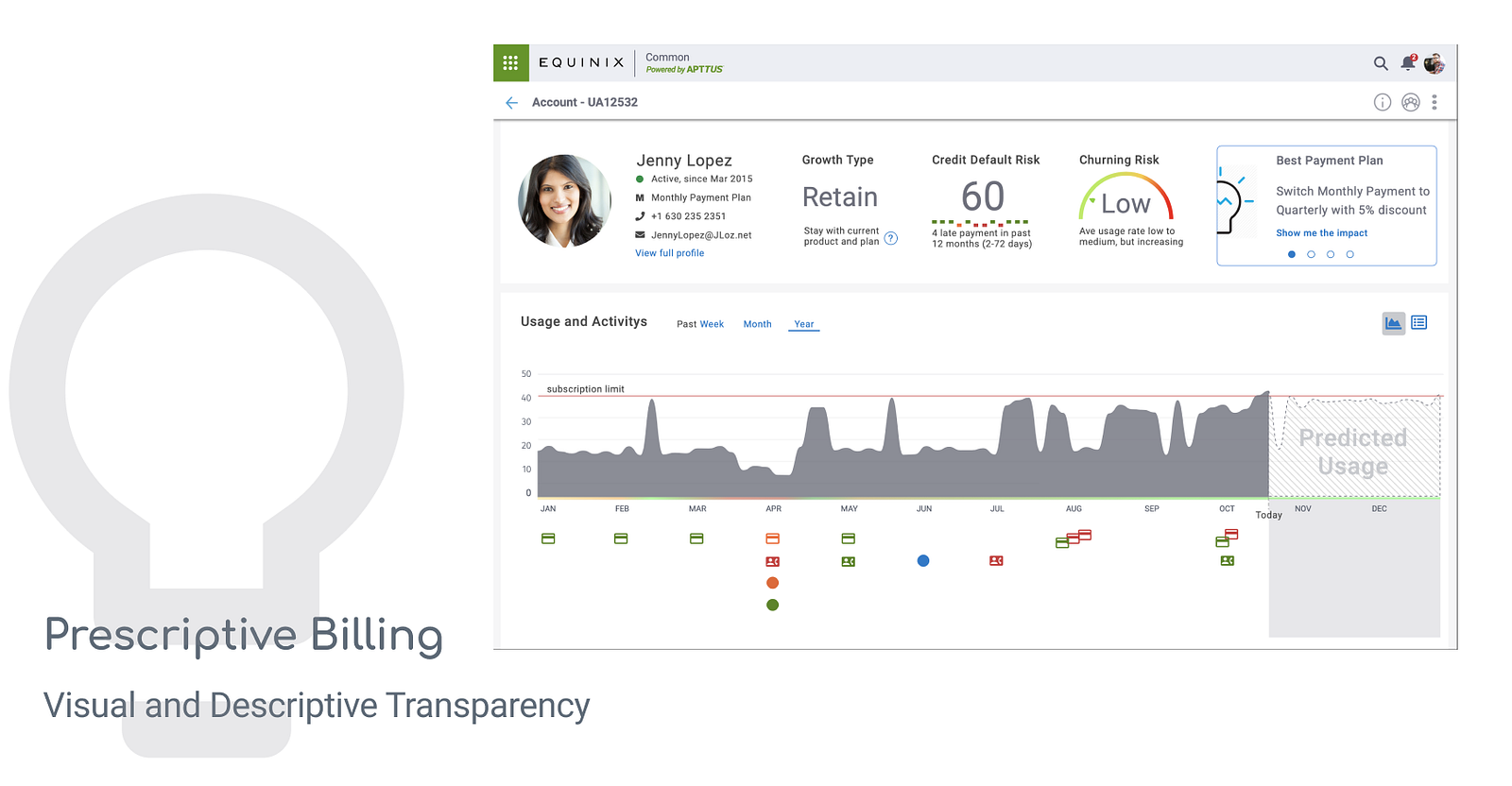Switch to list table view

[x=1419, y=323]
